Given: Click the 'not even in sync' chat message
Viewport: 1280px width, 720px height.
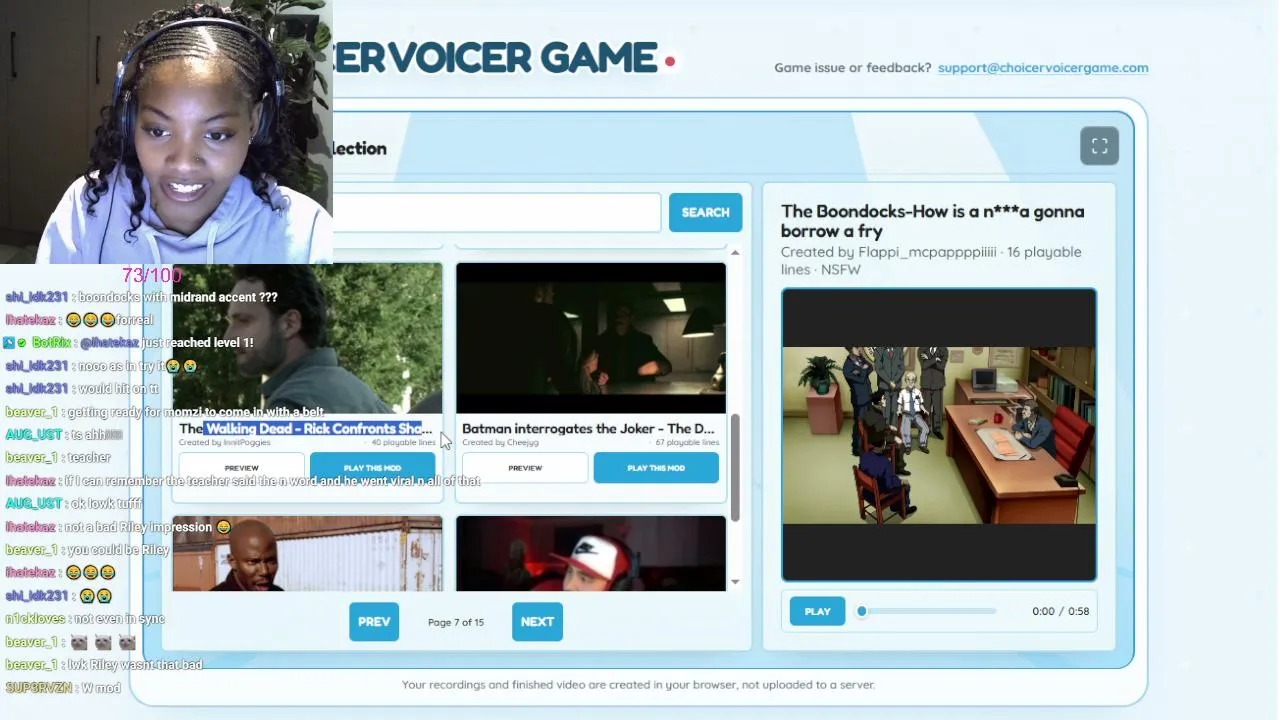Looking at the screenshot, I should click(x=119, y=619).
